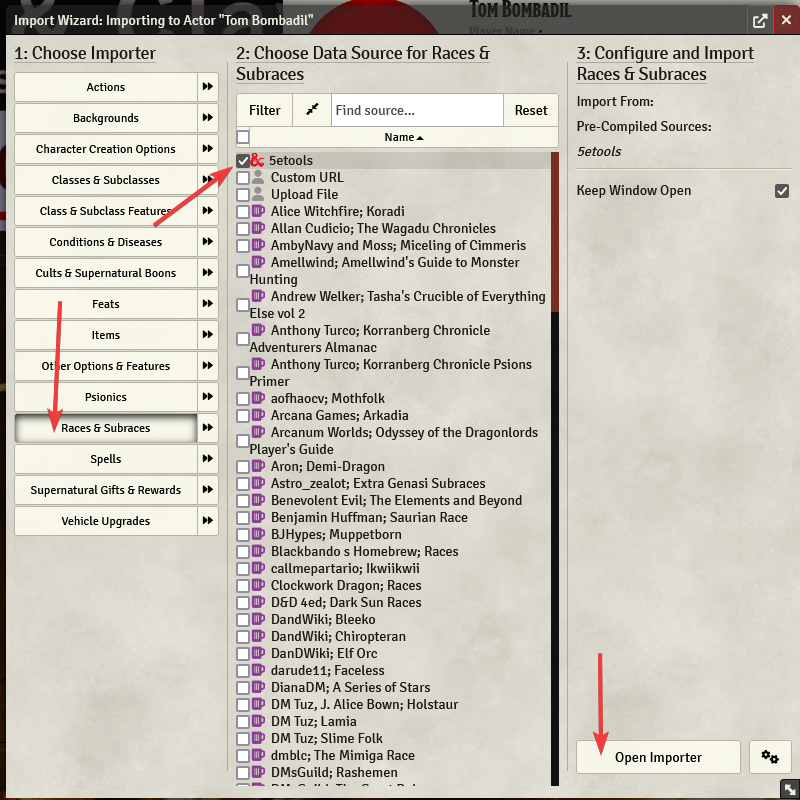This screenshot has width=800, height=800.
Task: Click the Find source search field
Action: click(416, 110)
